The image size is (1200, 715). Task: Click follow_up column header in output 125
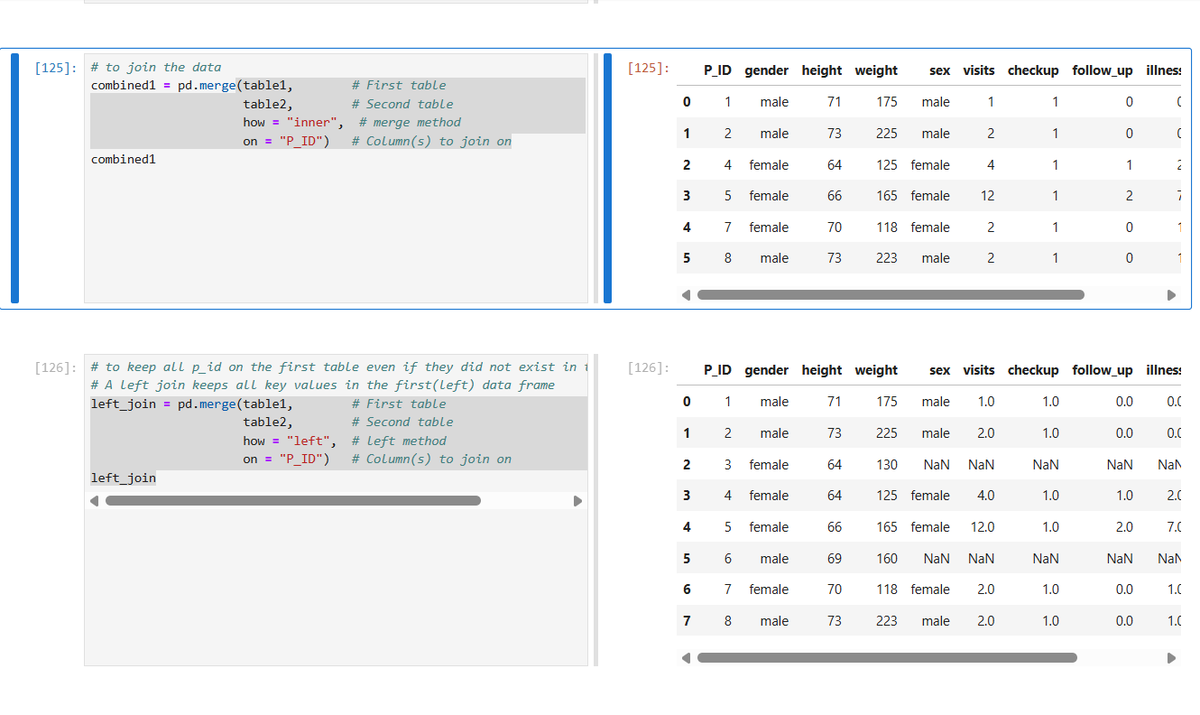tap(1102, 70)
